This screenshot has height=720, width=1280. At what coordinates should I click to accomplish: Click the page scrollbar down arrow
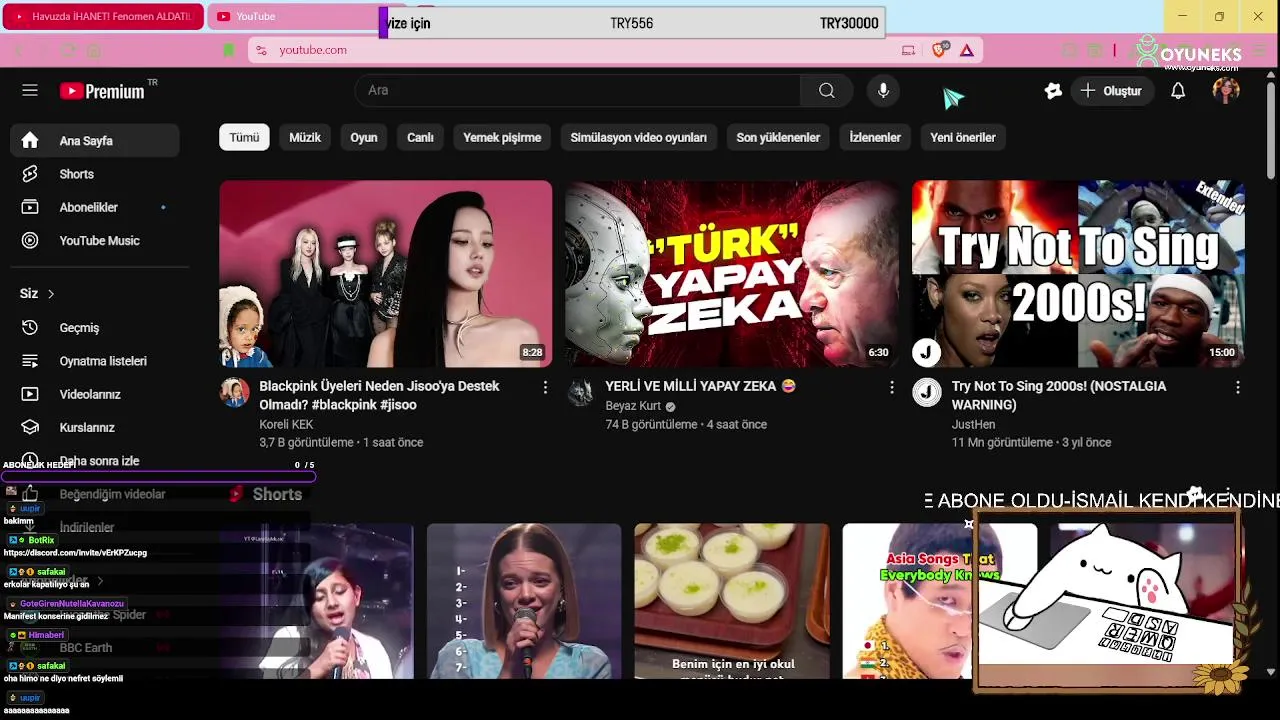click(x=1271, y=672)
